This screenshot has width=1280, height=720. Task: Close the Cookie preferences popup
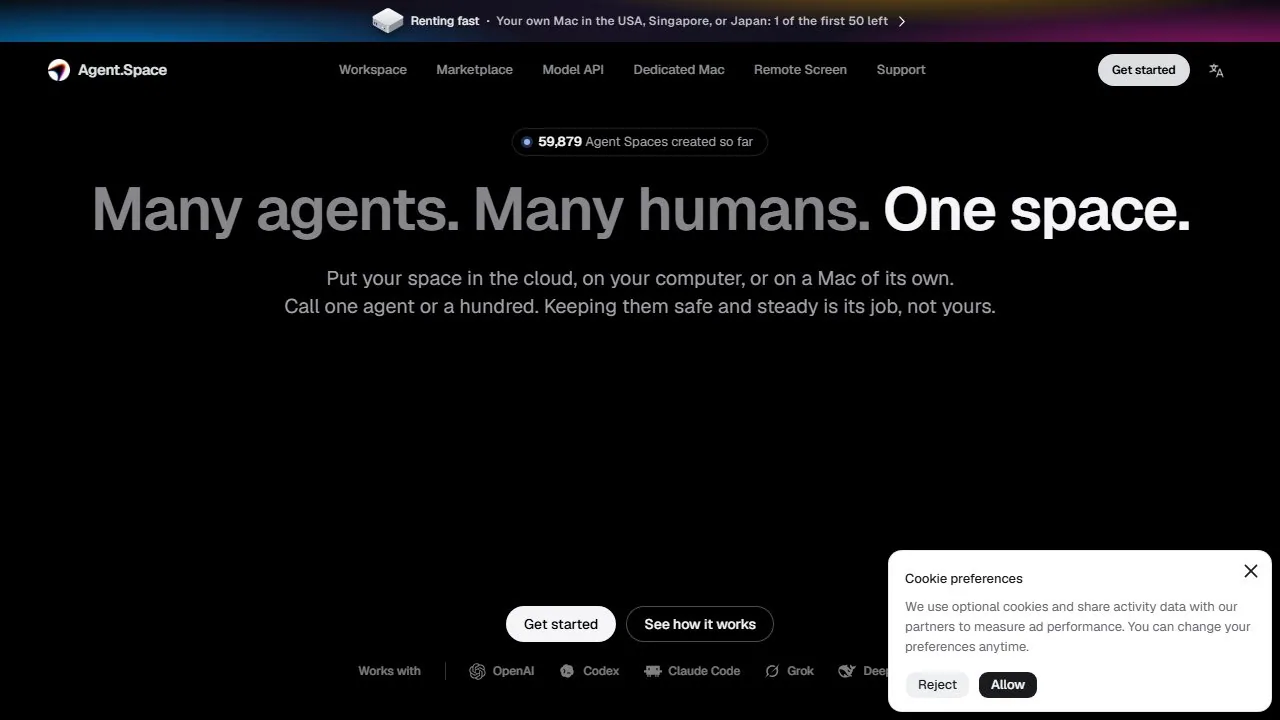click(x=1250, y=571)
